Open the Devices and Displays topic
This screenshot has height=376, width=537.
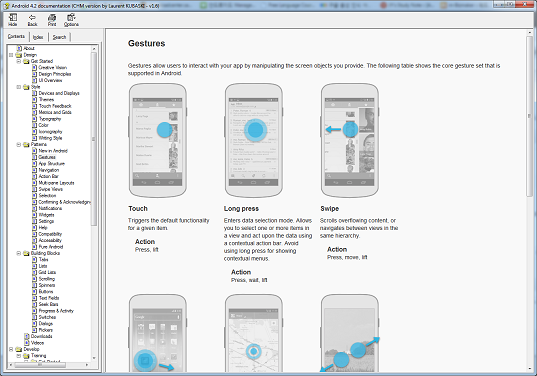pyautogui.click(x=59, y=93)
